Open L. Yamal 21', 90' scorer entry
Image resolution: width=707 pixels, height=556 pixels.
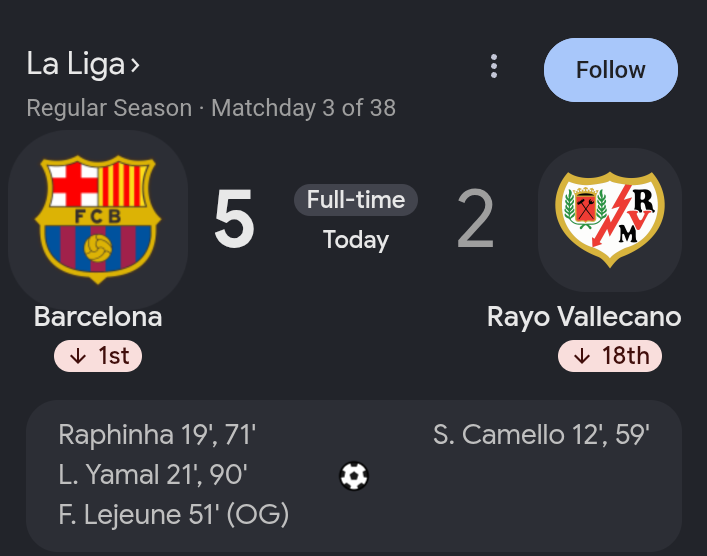tap(153, 475)
